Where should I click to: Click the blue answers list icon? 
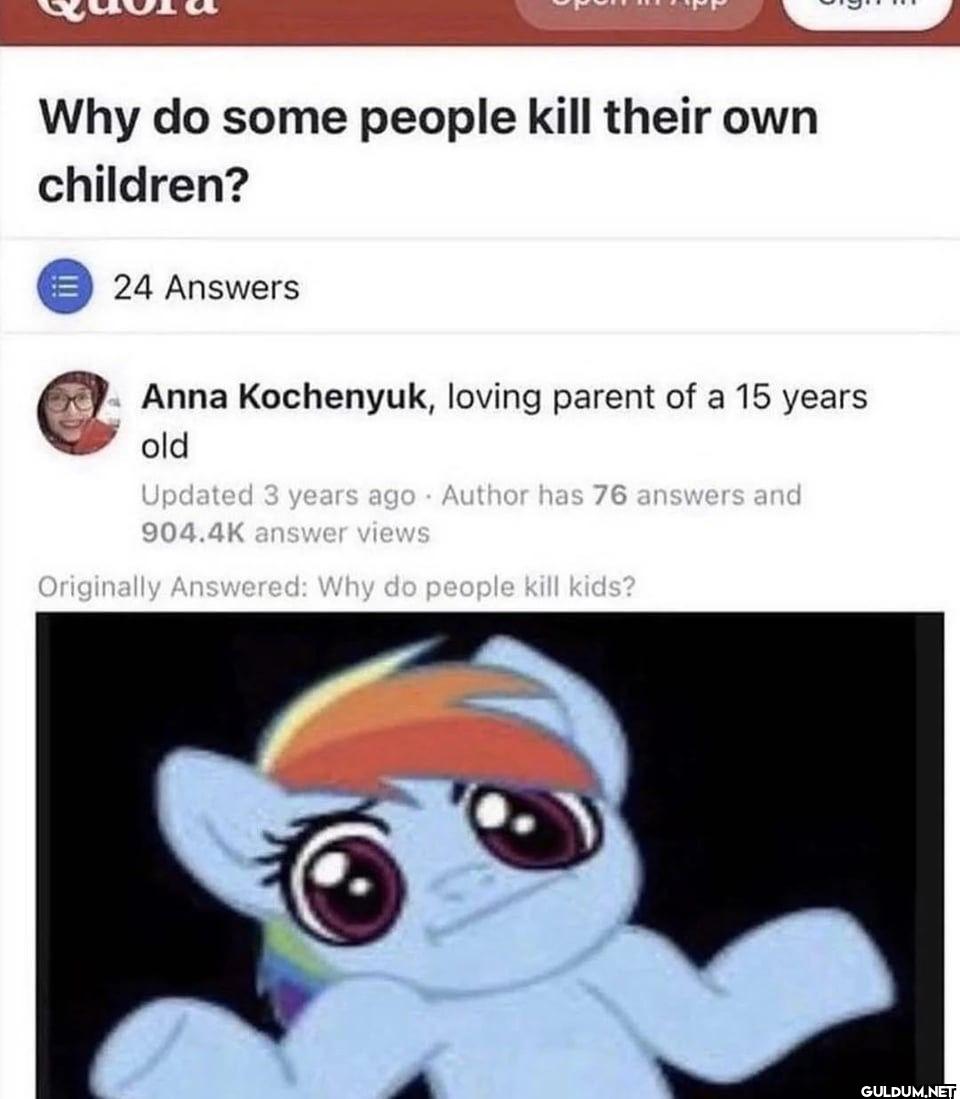(x=64, y=286)
